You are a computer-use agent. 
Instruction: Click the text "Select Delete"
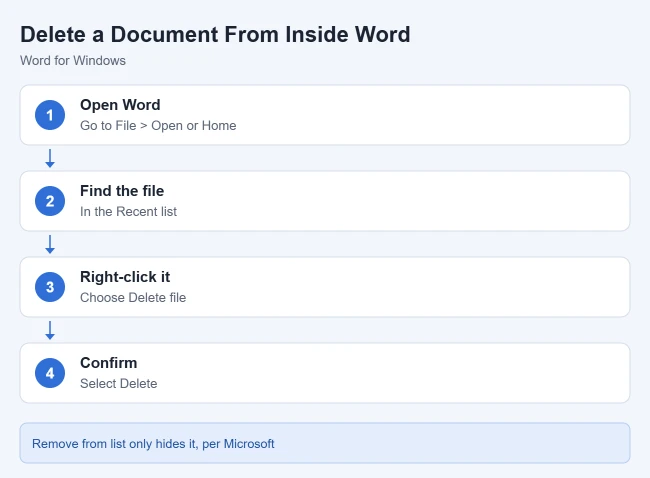[119, 383]
